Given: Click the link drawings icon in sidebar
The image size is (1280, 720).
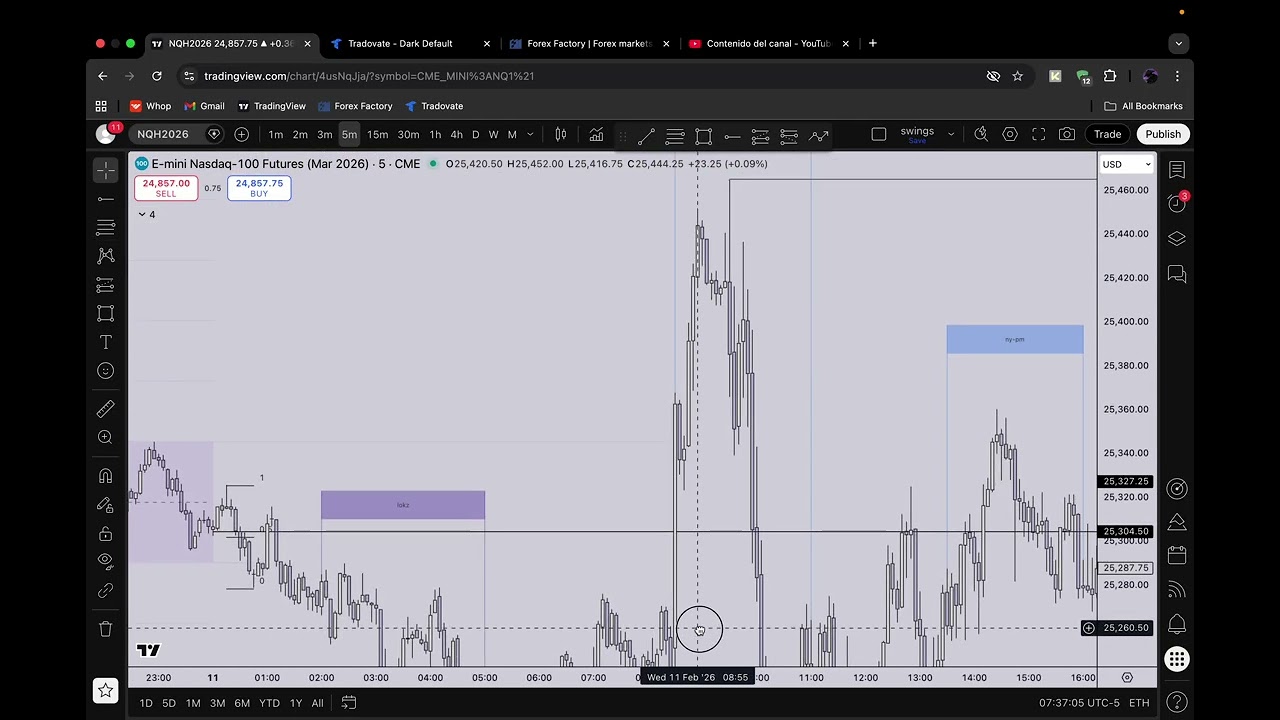Looking at the screenshot, I should (105, 590).
